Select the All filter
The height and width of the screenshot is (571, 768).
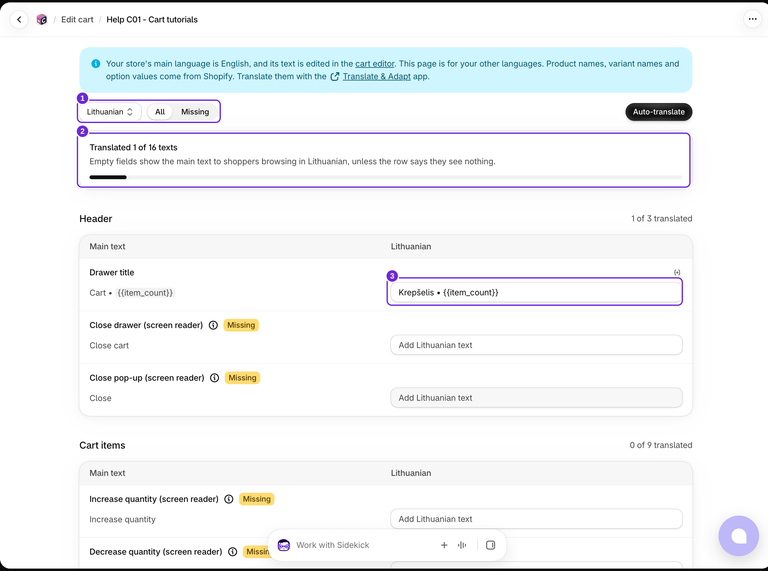160,112
